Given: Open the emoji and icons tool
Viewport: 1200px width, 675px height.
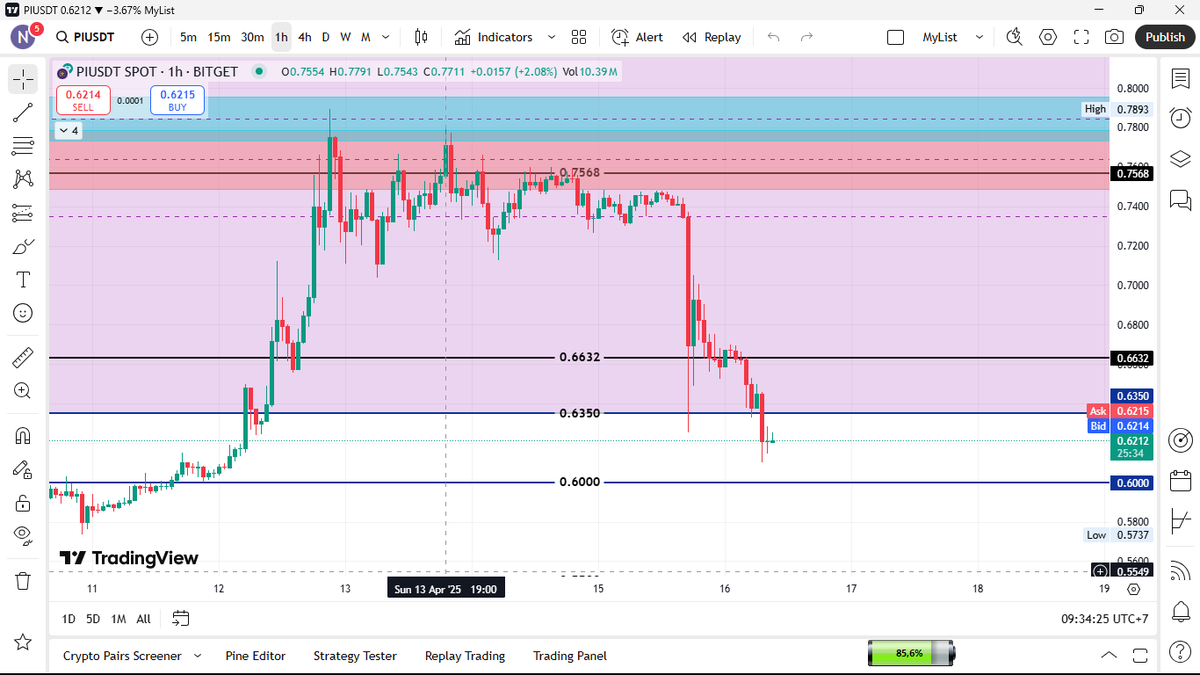Looking at the screenshot, I should [23, 313].
